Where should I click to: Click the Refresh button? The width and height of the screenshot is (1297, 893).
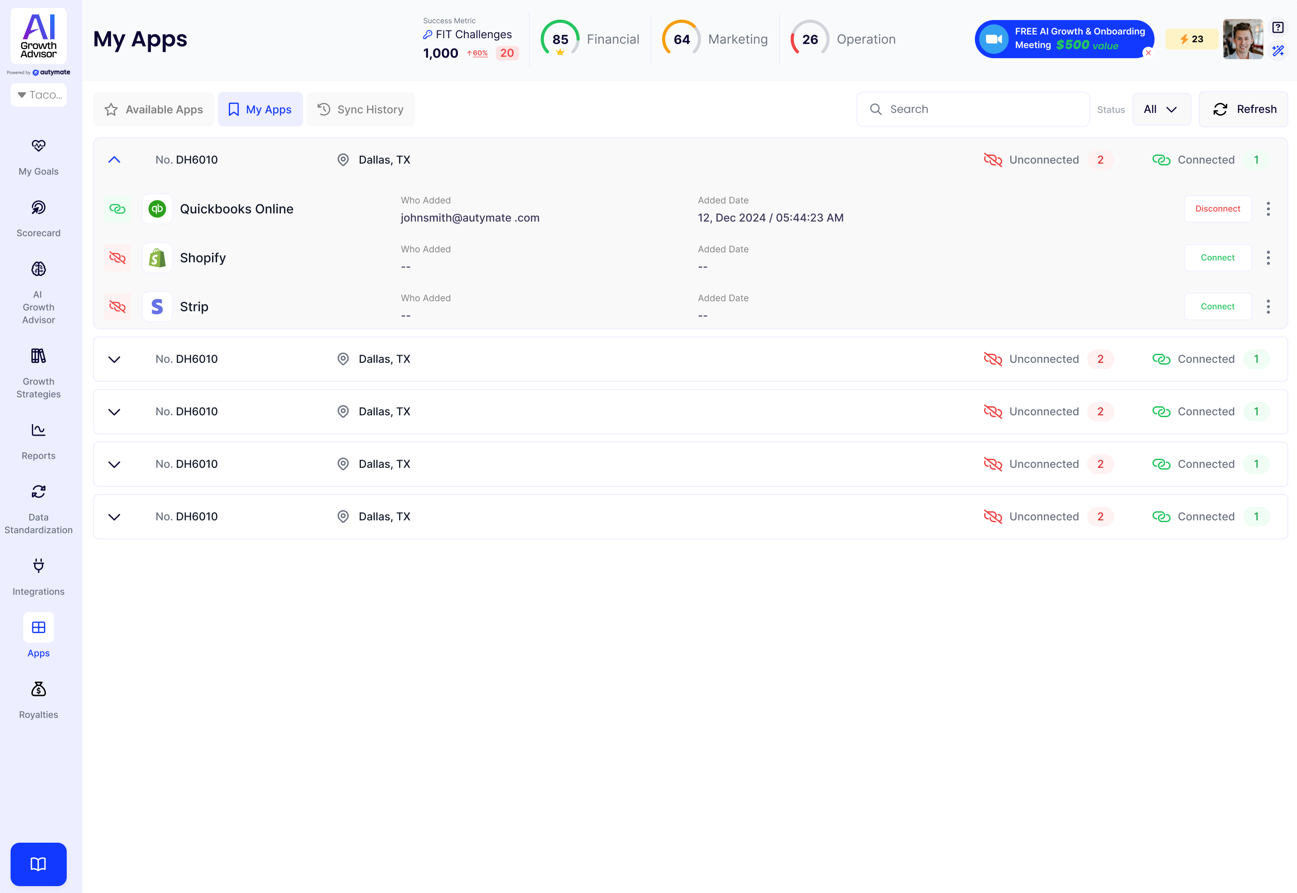(1243, 109)
